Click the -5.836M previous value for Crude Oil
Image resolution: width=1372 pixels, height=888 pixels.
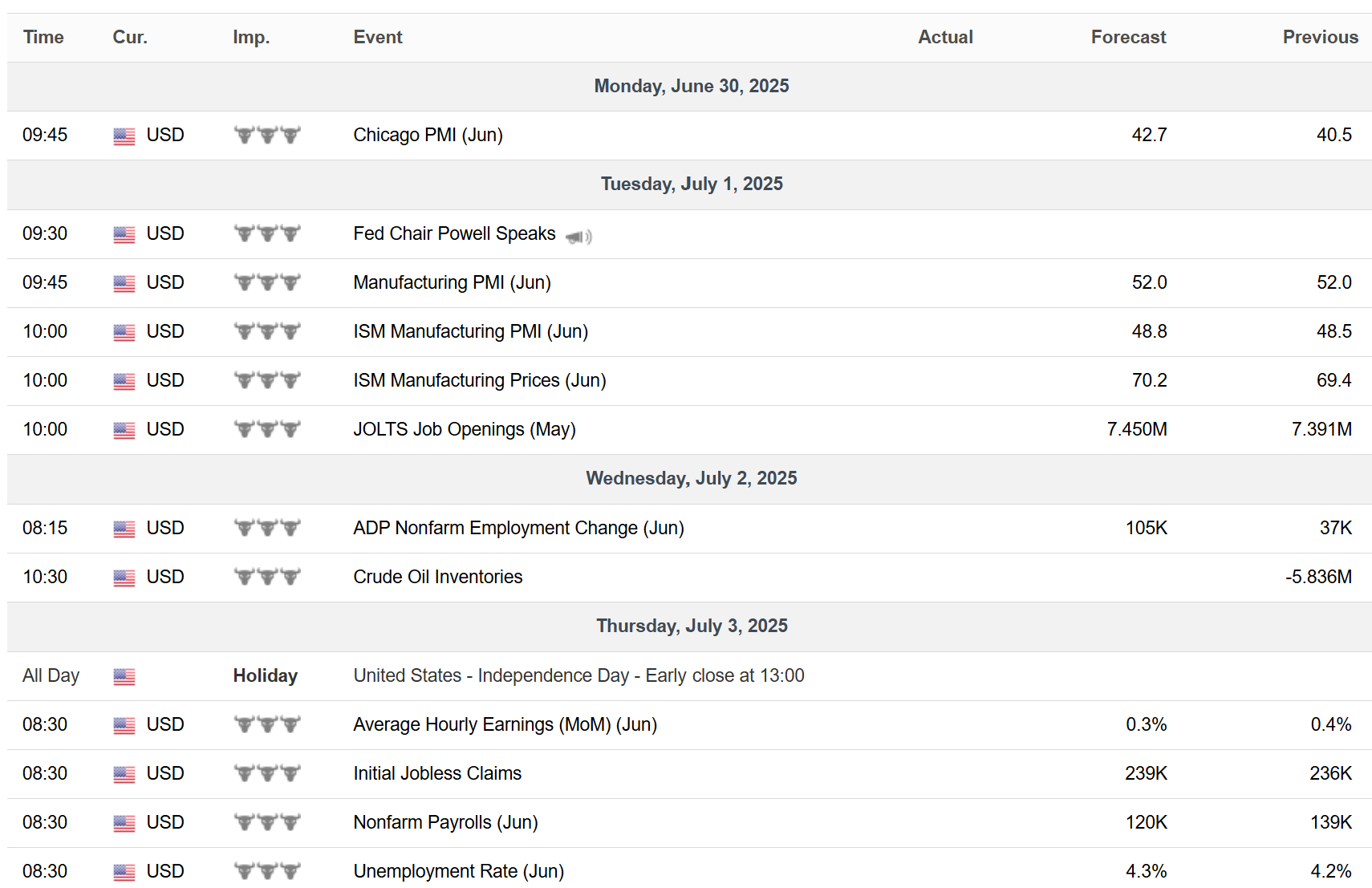[1318, 577]
